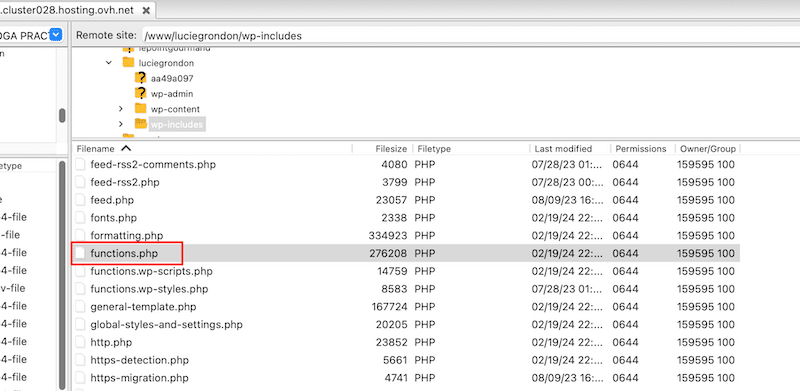Select the https-detection.php filename

click(139, 360)
